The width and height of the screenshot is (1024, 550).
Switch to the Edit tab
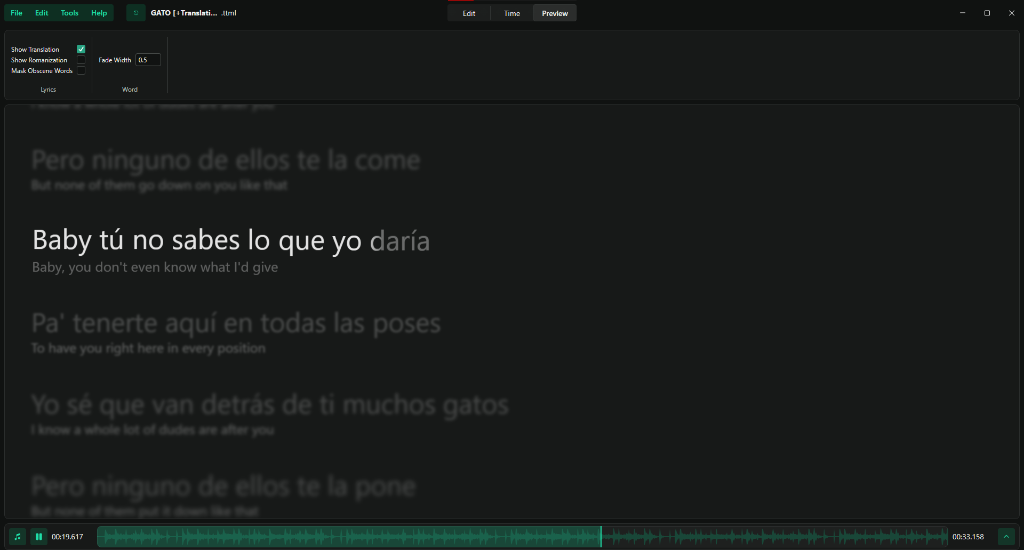point(469,13)
